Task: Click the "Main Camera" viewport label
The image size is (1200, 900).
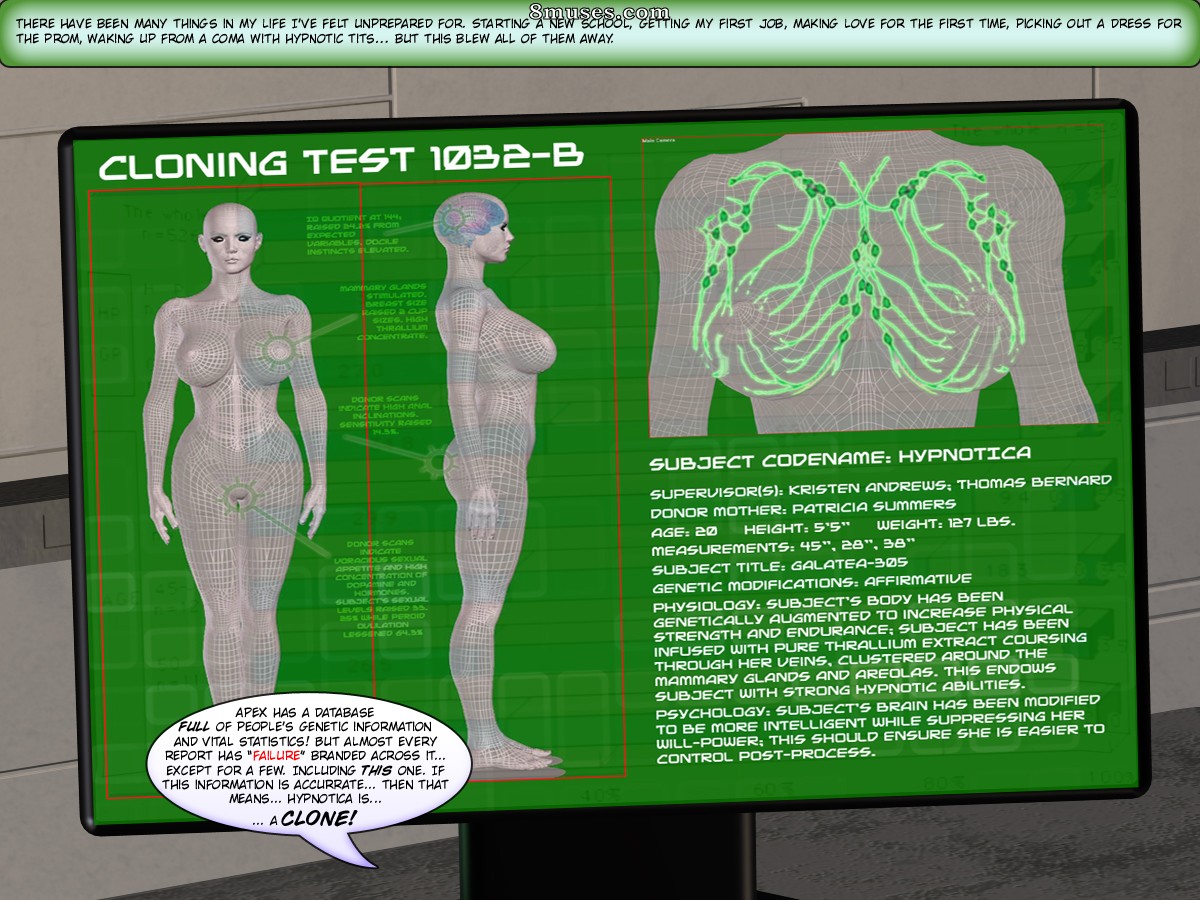Action: tap(658, 140)
